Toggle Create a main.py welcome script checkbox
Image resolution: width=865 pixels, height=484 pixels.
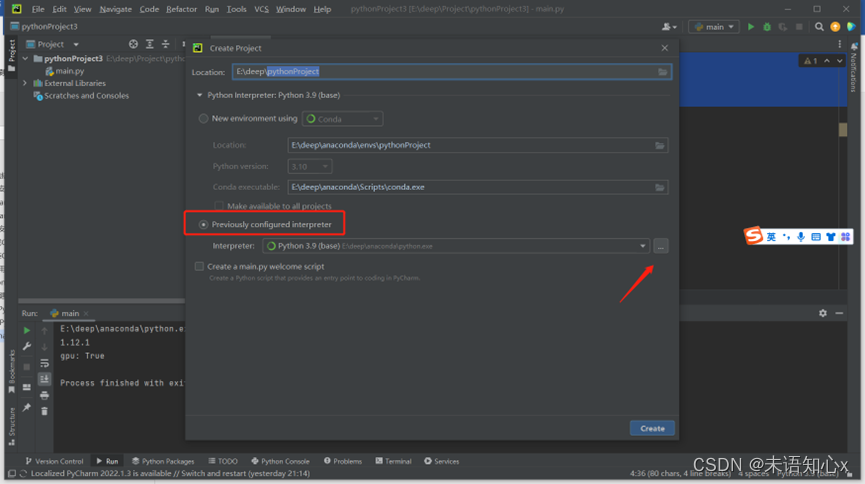pos(199,267)
